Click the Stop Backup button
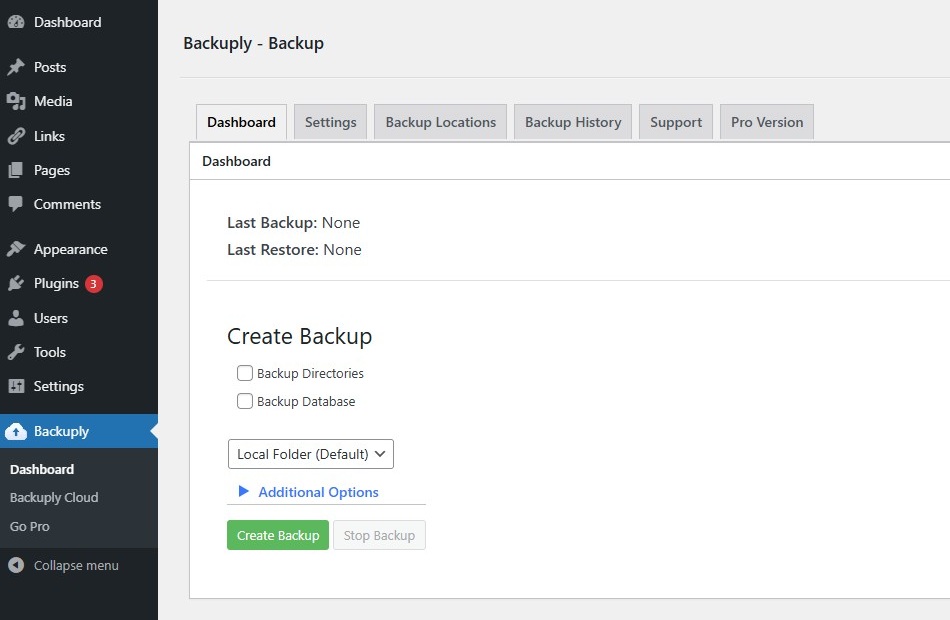This screenshot has height=620, width=950. (x=379, y=535)
